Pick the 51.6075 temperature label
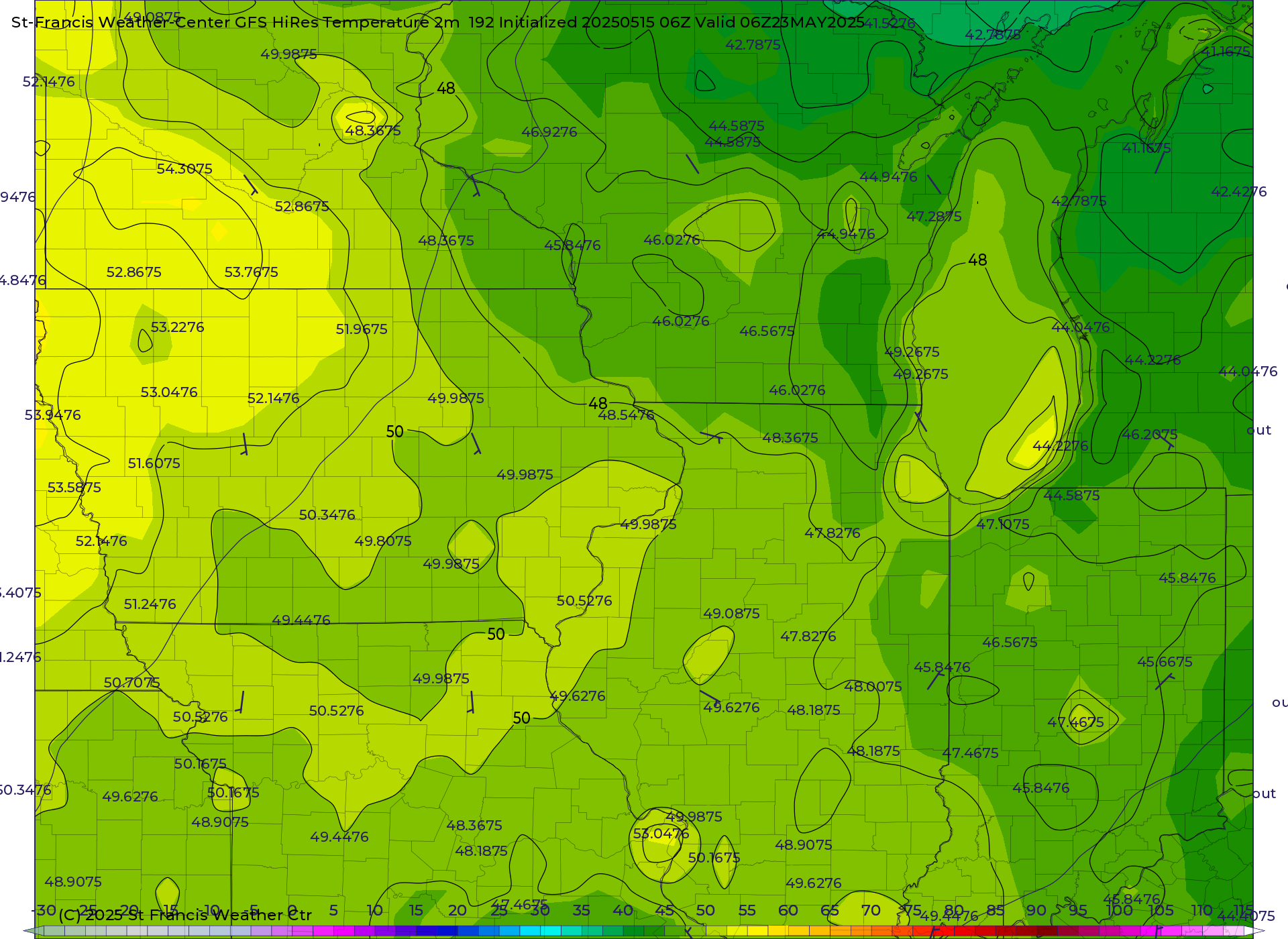 click(154, 463)
